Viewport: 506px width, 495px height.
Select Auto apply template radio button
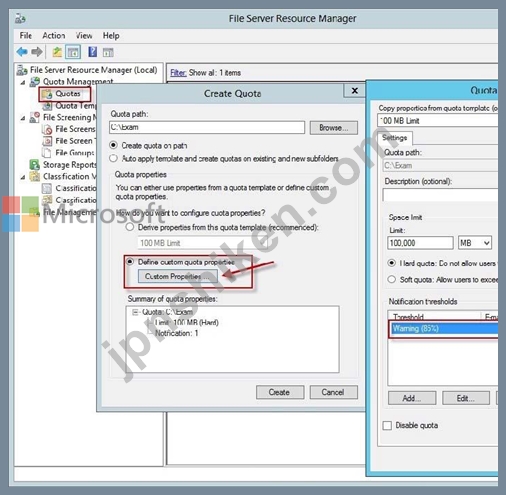coord(114,158)
